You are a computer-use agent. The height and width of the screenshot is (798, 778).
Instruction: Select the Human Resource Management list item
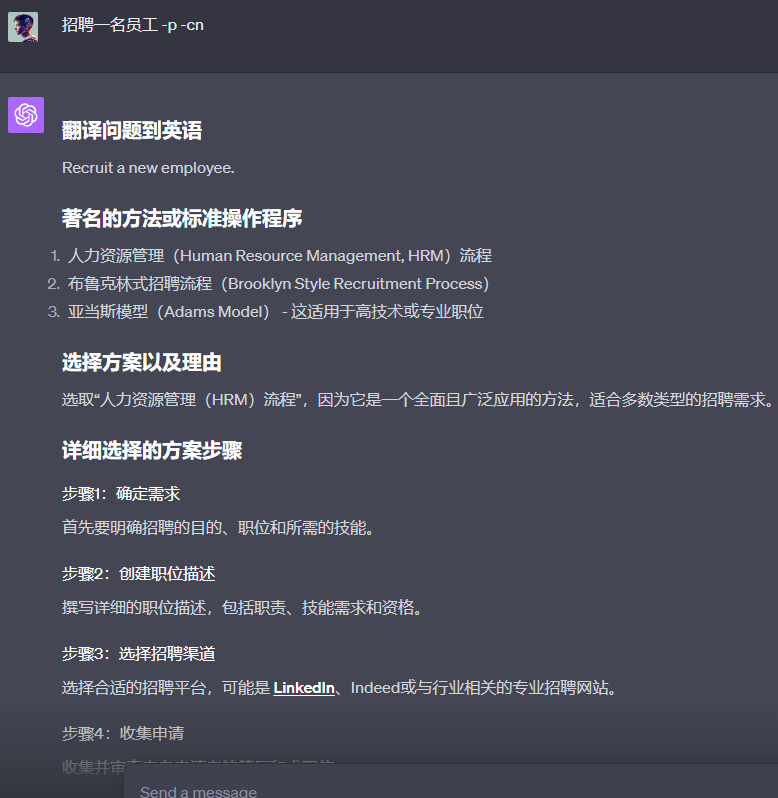(x=279, y=256)
